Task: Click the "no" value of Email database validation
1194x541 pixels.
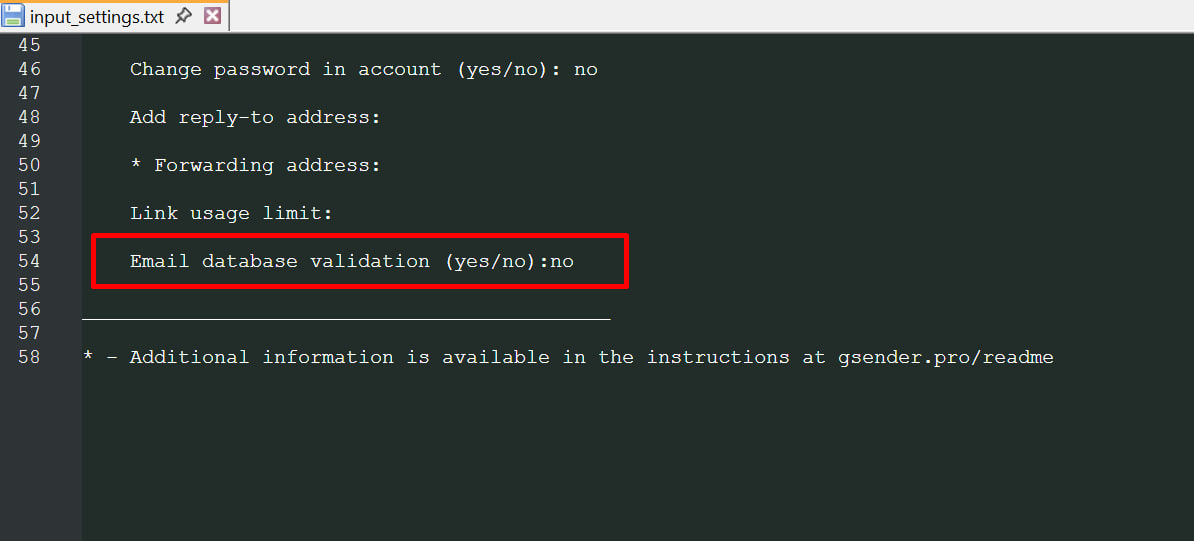Action: pyautogui.click(x=562, y=261)
